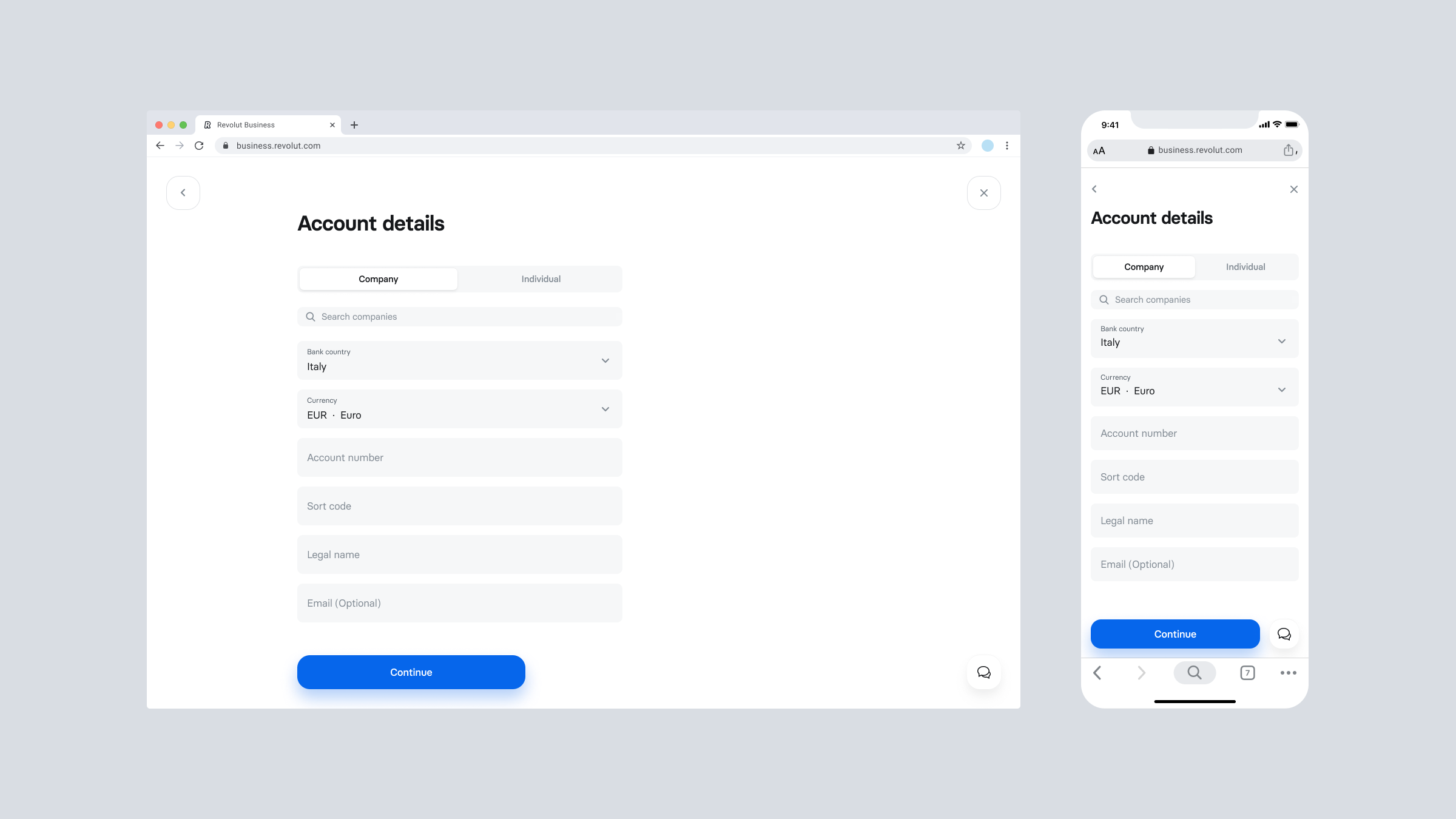Click the chat bubble icon on desktop

point(983,672)
